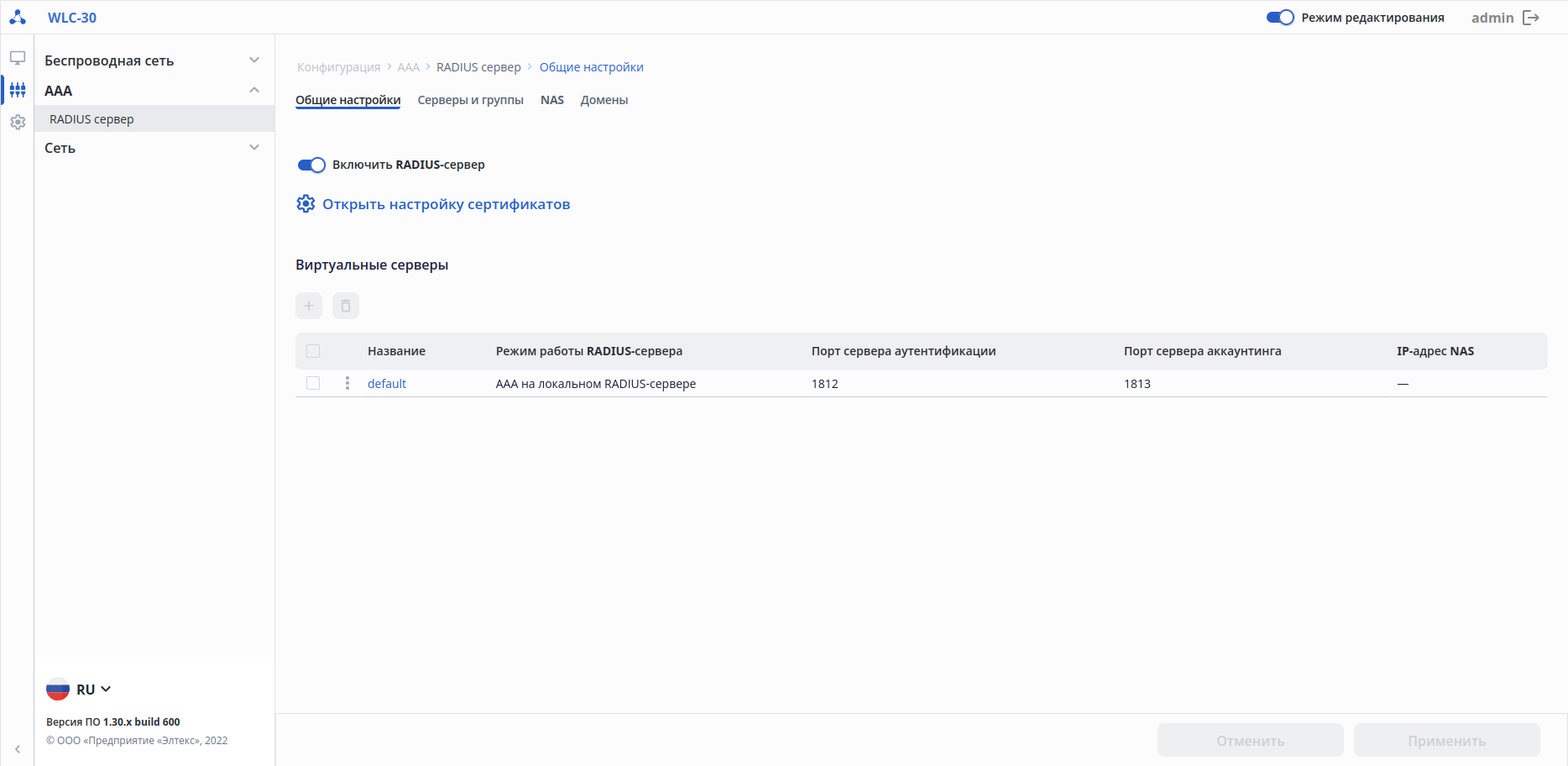
Task: Disable the RADIUS server toggle
Action: [311, 165]
